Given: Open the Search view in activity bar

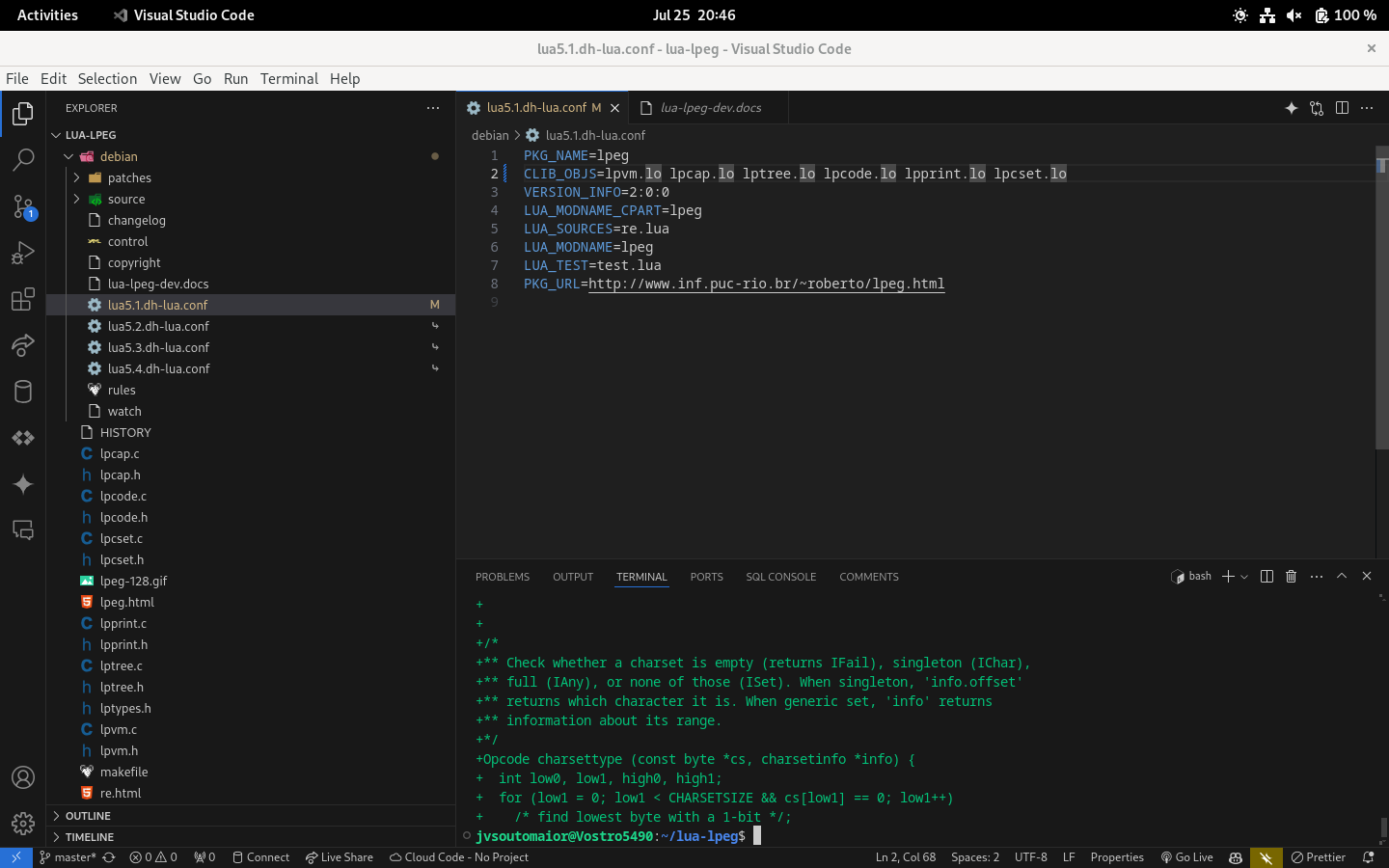Looking at the screenshot, I should 23,160.
